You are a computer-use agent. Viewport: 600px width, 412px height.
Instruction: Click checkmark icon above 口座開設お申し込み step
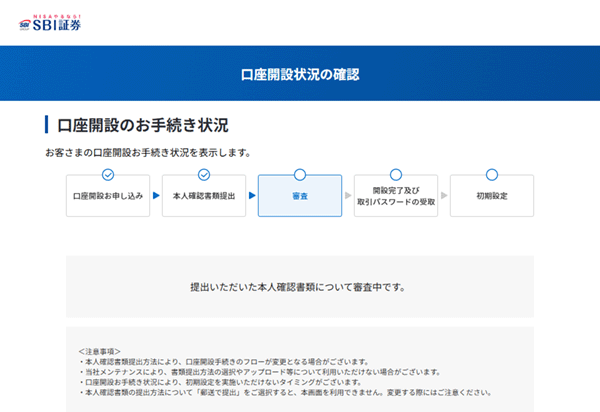(x=108, y=175)
